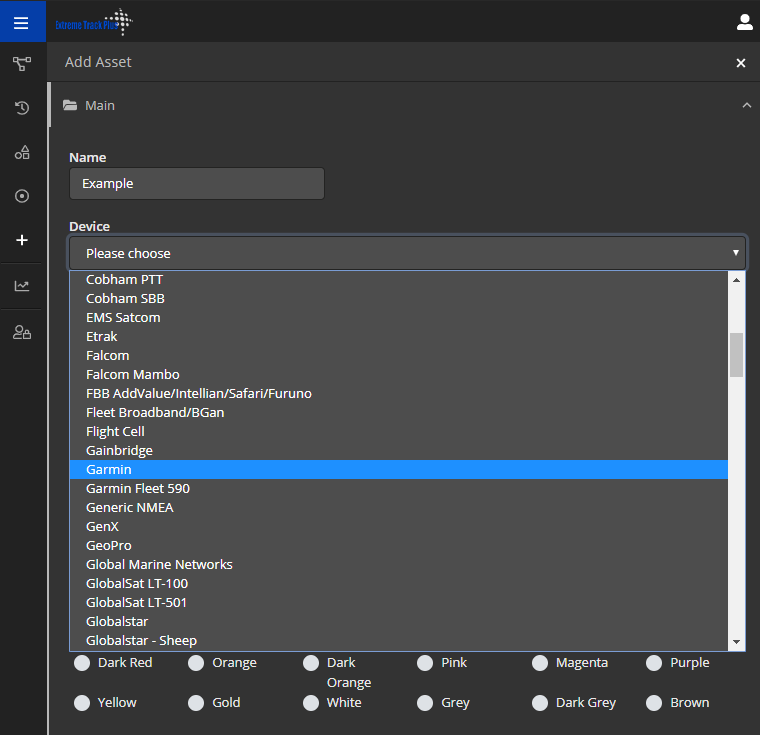This screenshot has height=735, width=760.
Task: Select GeoPro device option
Action: [398, 545]
